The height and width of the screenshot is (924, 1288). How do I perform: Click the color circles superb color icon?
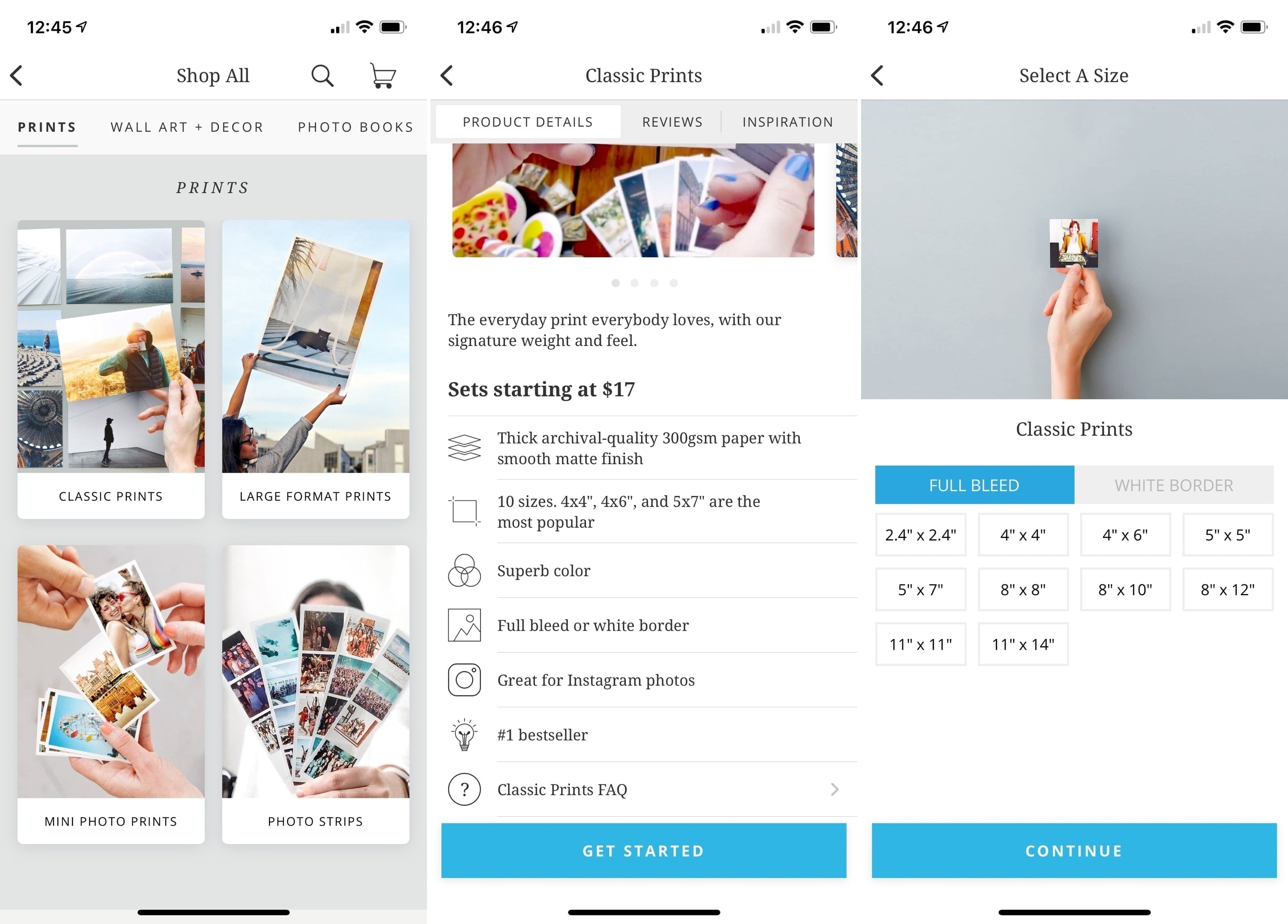click(464, 571)
